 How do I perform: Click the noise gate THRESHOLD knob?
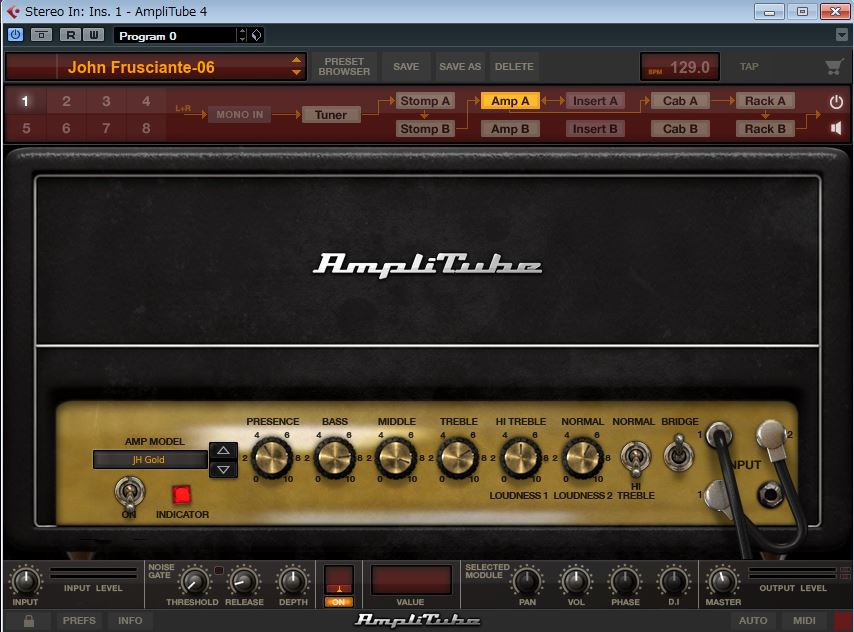click(194, 581)
